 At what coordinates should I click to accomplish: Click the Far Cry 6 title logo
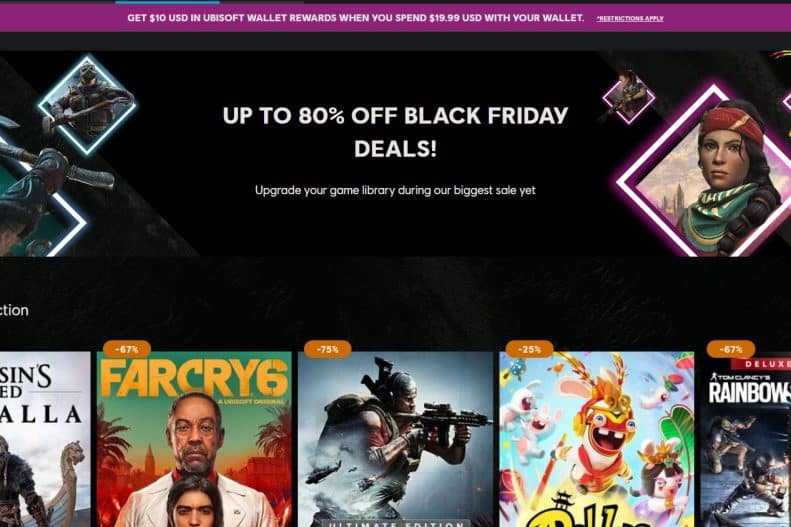194,380
